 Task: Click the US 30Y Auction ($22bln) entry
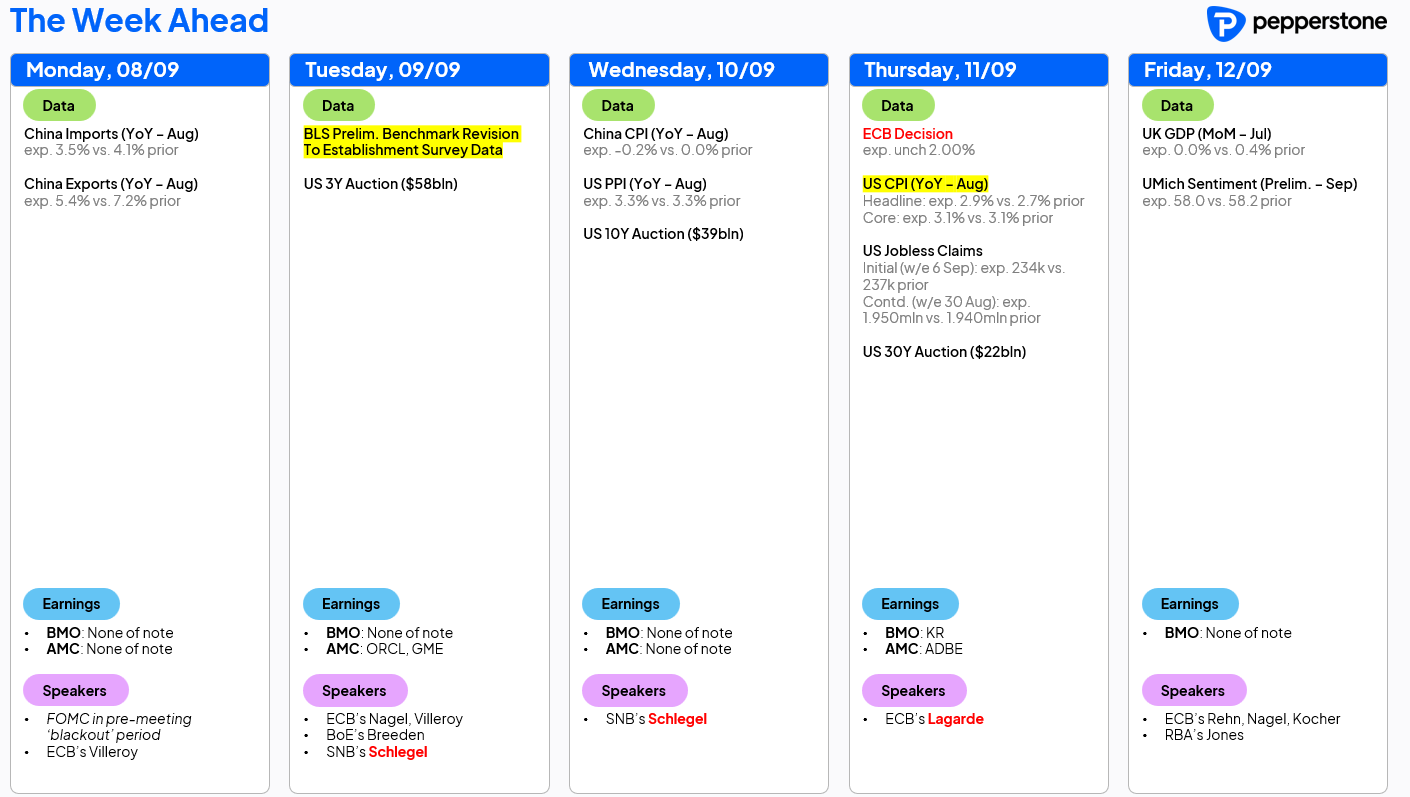point(944,352)
